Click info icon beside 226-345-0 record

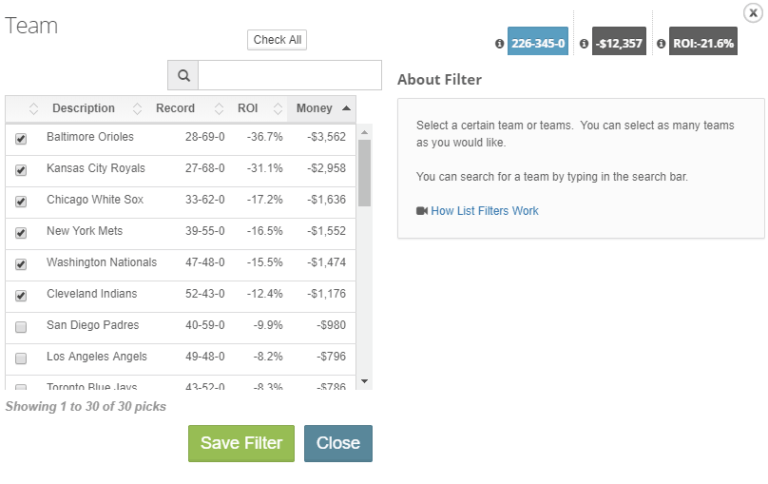click(x=499, y=44)
